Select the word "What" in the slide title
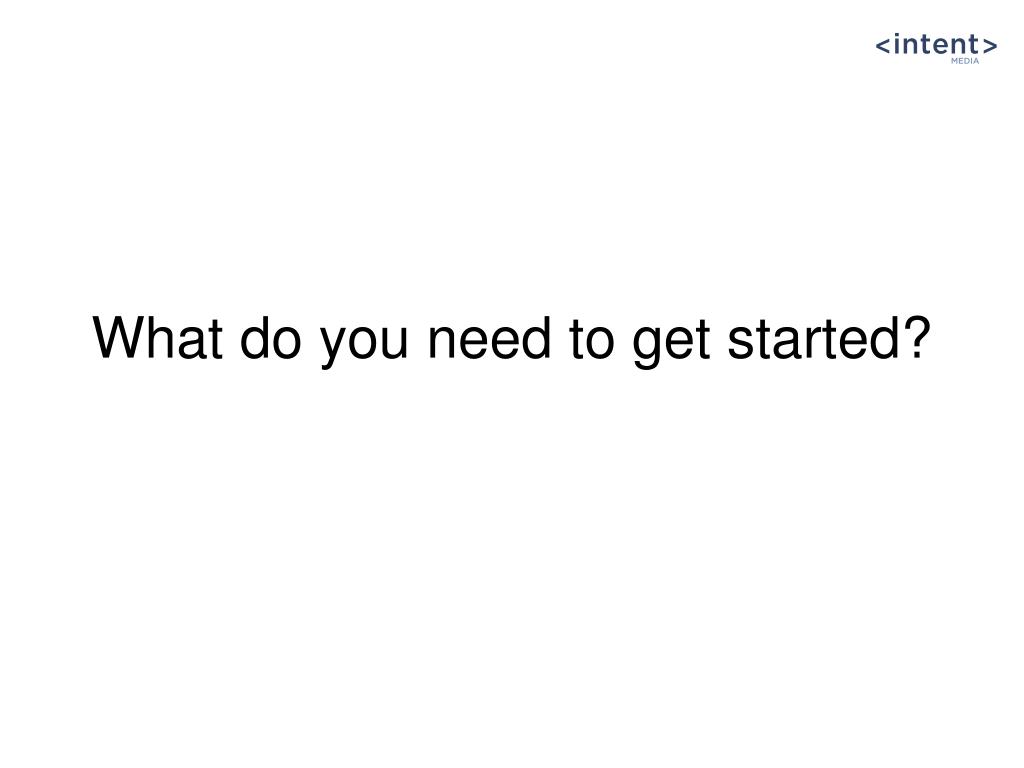1024x768 pixels. (157, 338)
